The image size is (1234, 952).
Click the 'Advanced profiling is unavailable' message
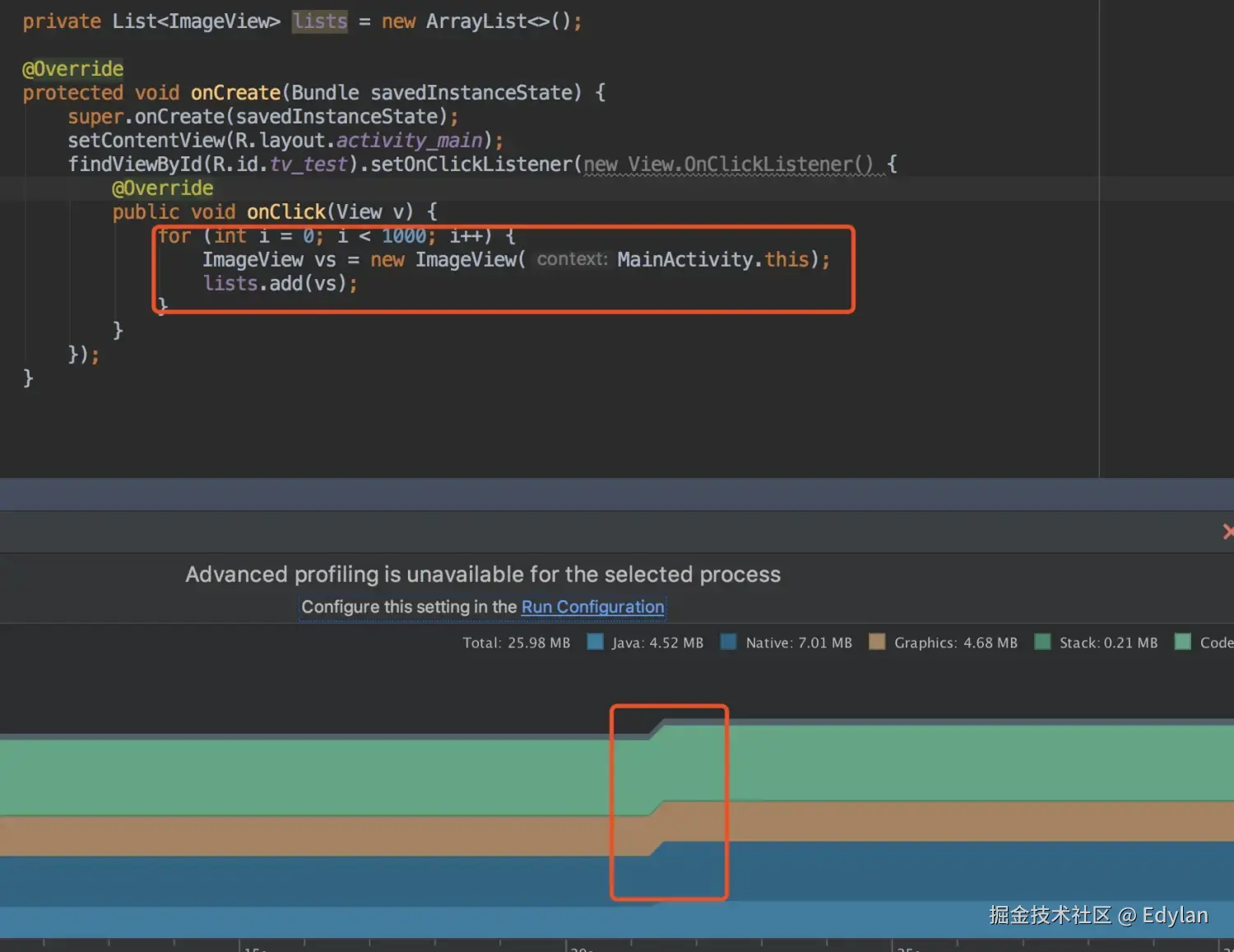(483, 574)
